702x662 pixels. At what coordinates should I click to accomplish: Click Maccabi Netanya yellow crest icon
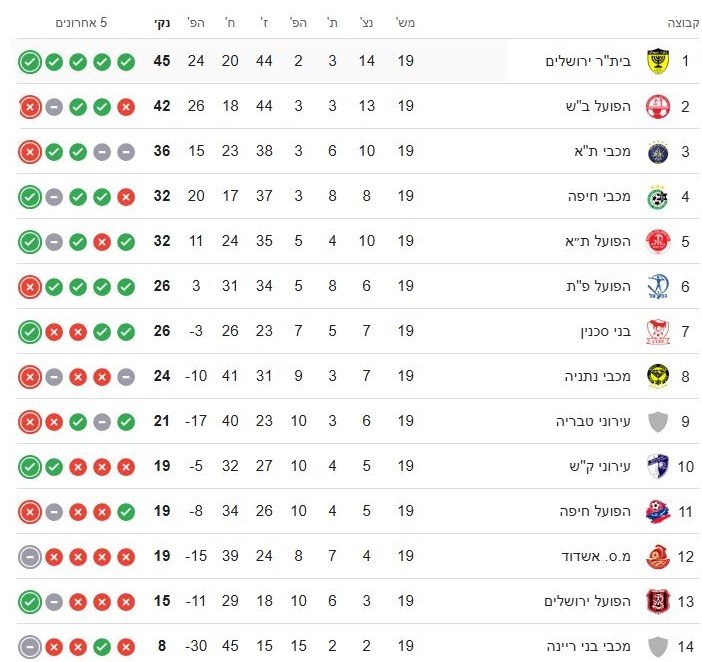click(x=656, y=377)
